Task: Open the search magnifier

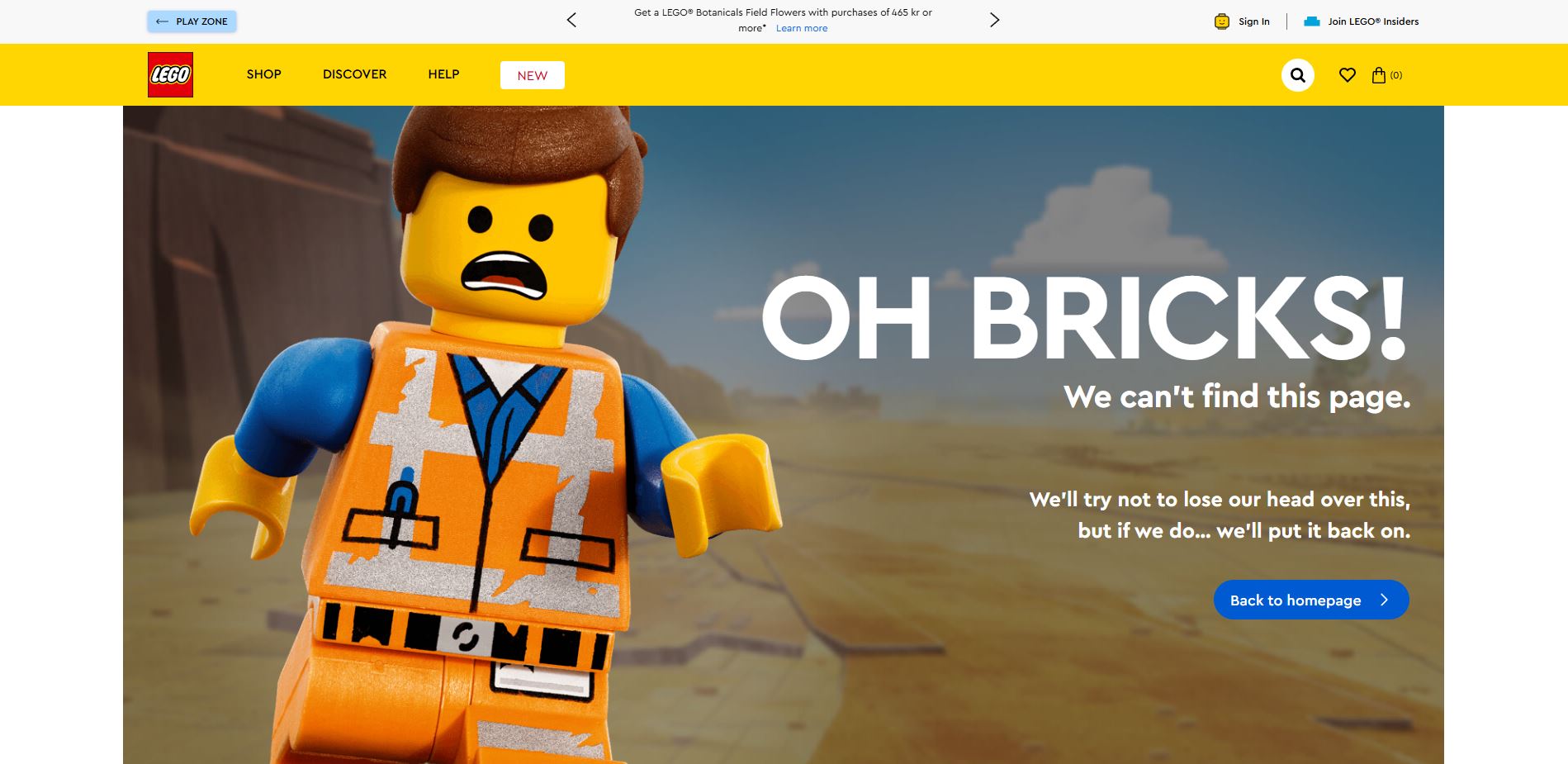Action: coord(1298,74)
